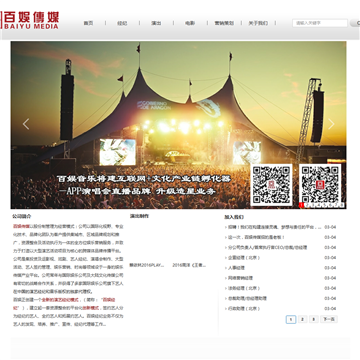Open the 关于我们 navigation item

[x=258, y=23]
